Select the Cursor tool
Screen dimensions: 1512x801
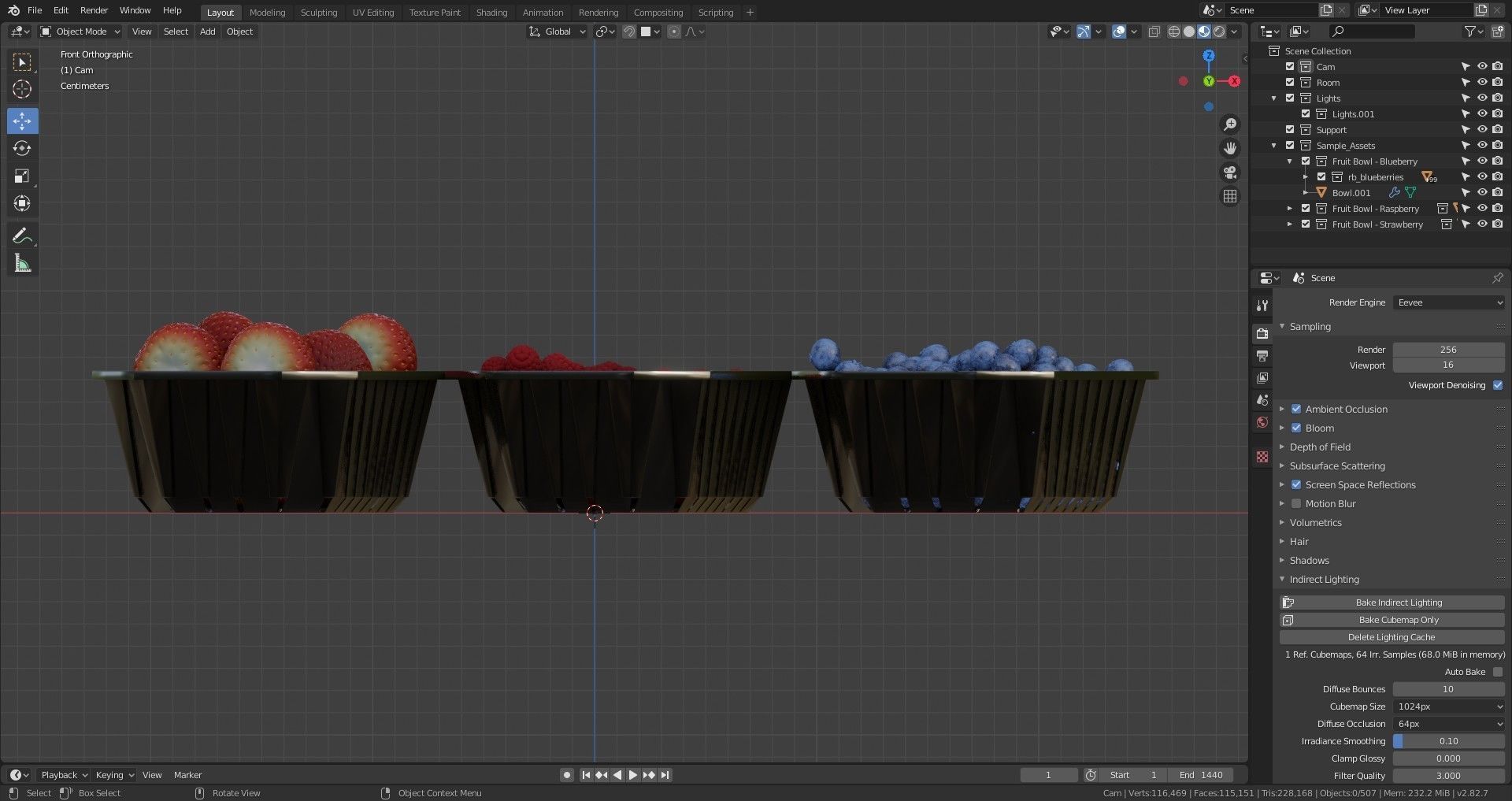[x=22, y=89]
